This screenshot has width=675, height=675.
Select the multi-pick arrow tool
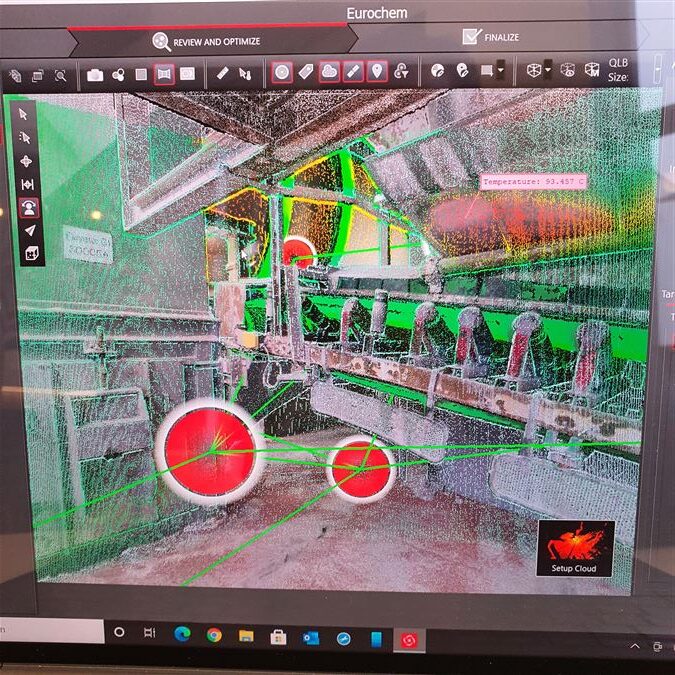click(x=25, y=138)
